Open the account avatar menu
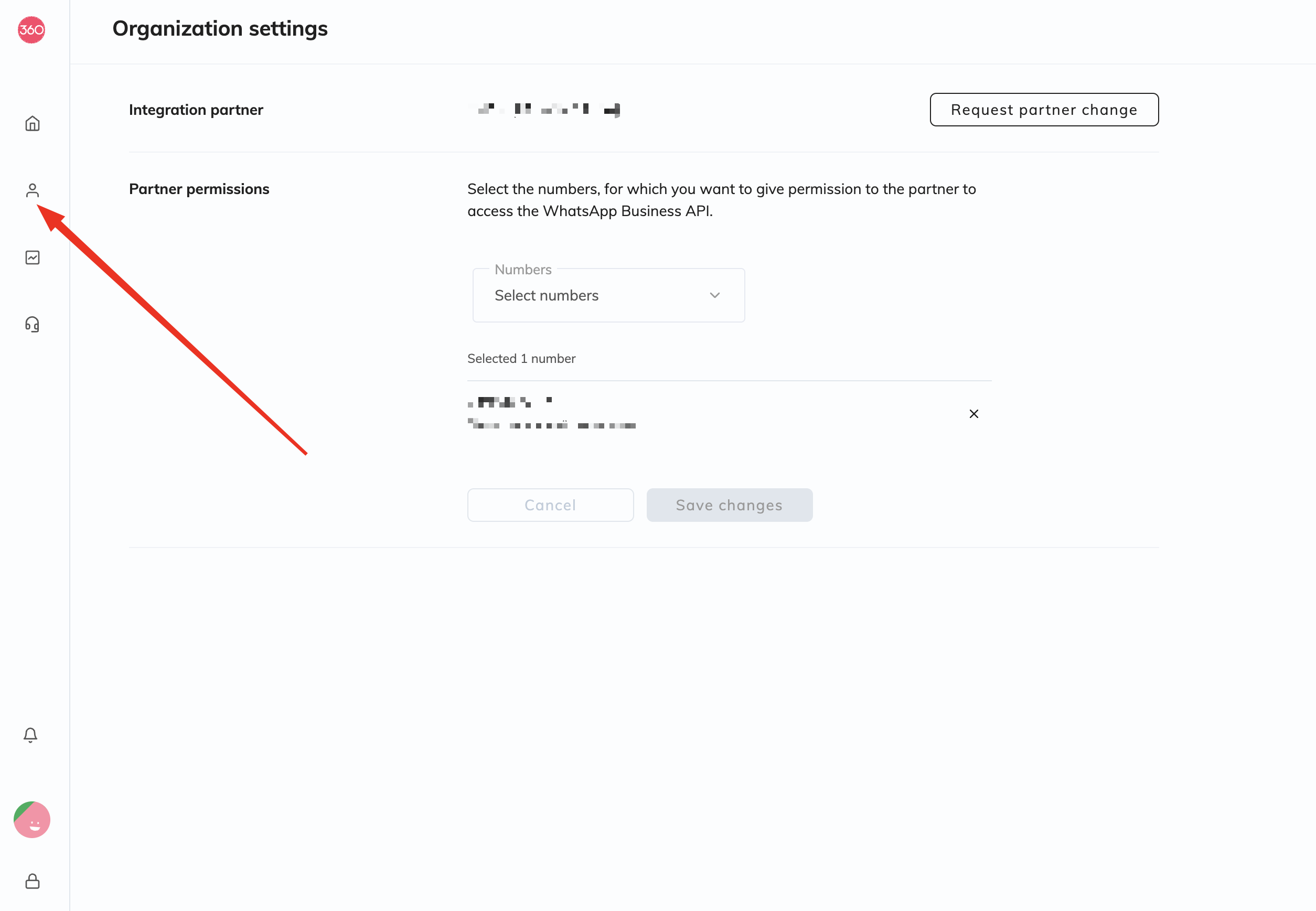The width and height of the screenshot is (1316, 911). pyautogui.click(x=32, y=820)
